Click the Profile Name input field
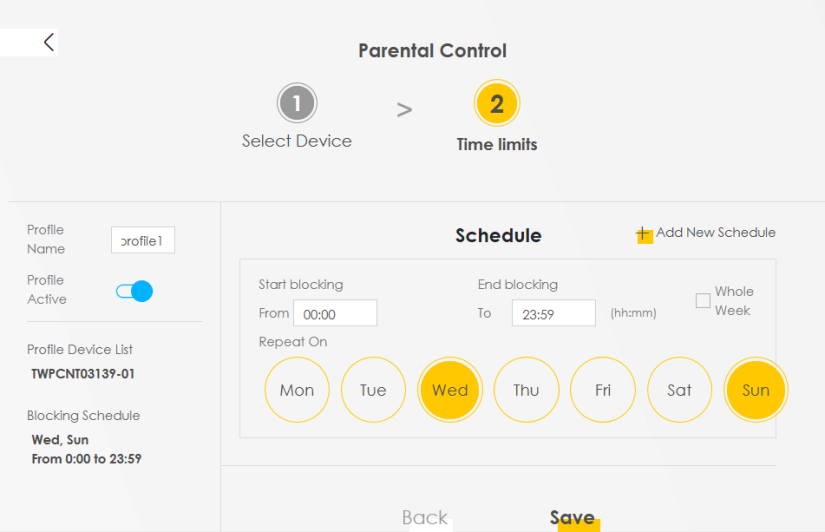 click(143, 240)
